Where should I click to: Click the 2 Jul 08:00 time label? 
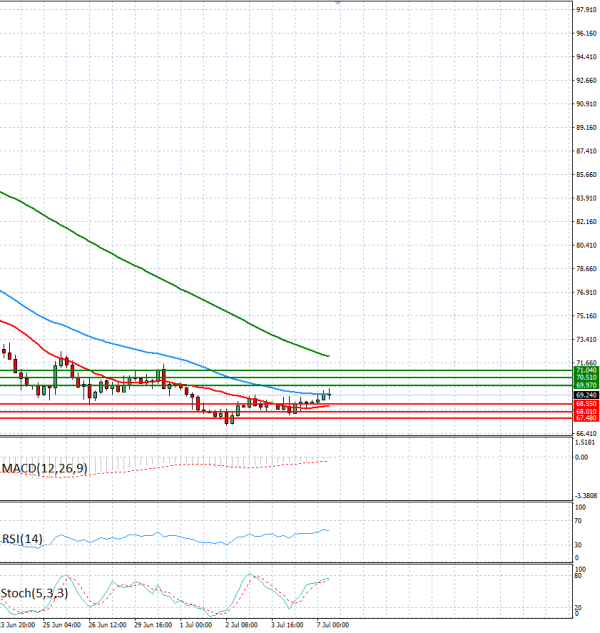241,625
